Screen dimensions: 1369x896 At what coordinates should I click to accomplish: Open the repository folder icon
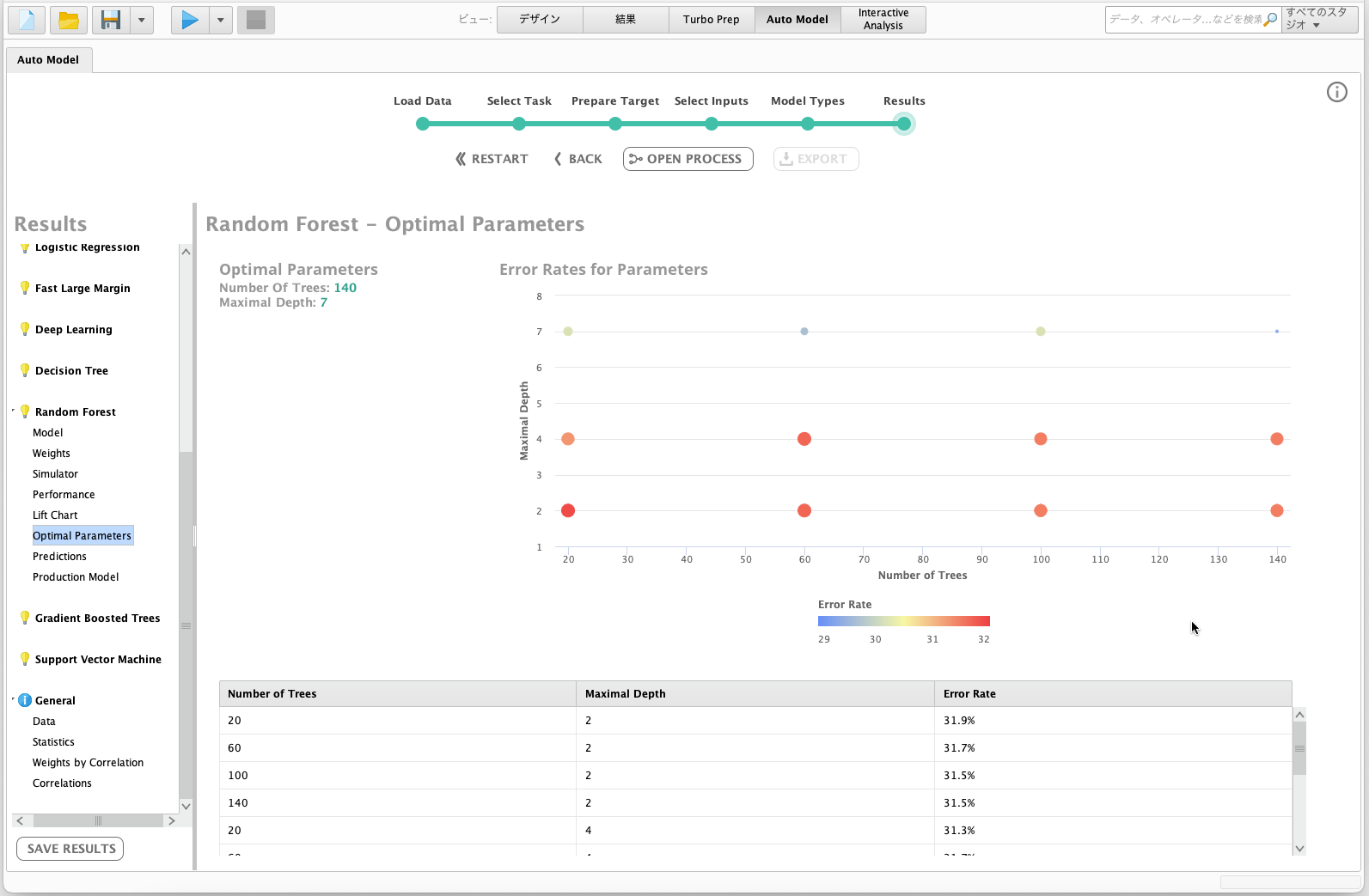point(69,20)
